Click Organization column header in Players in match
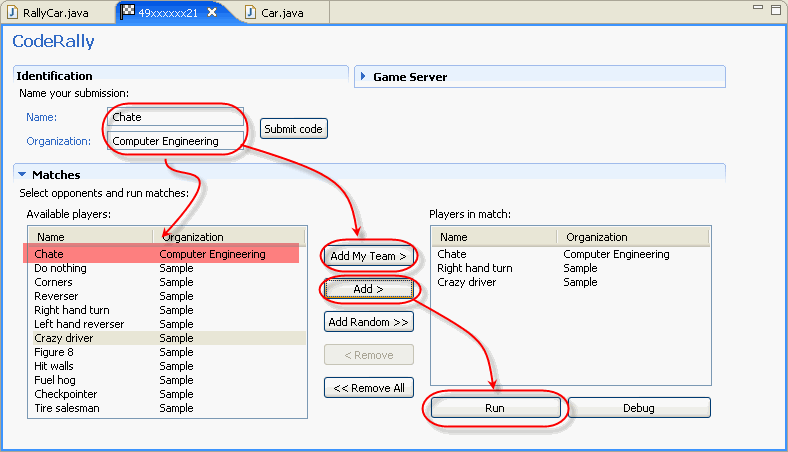The image size is (788, 452). pos(633,237)
